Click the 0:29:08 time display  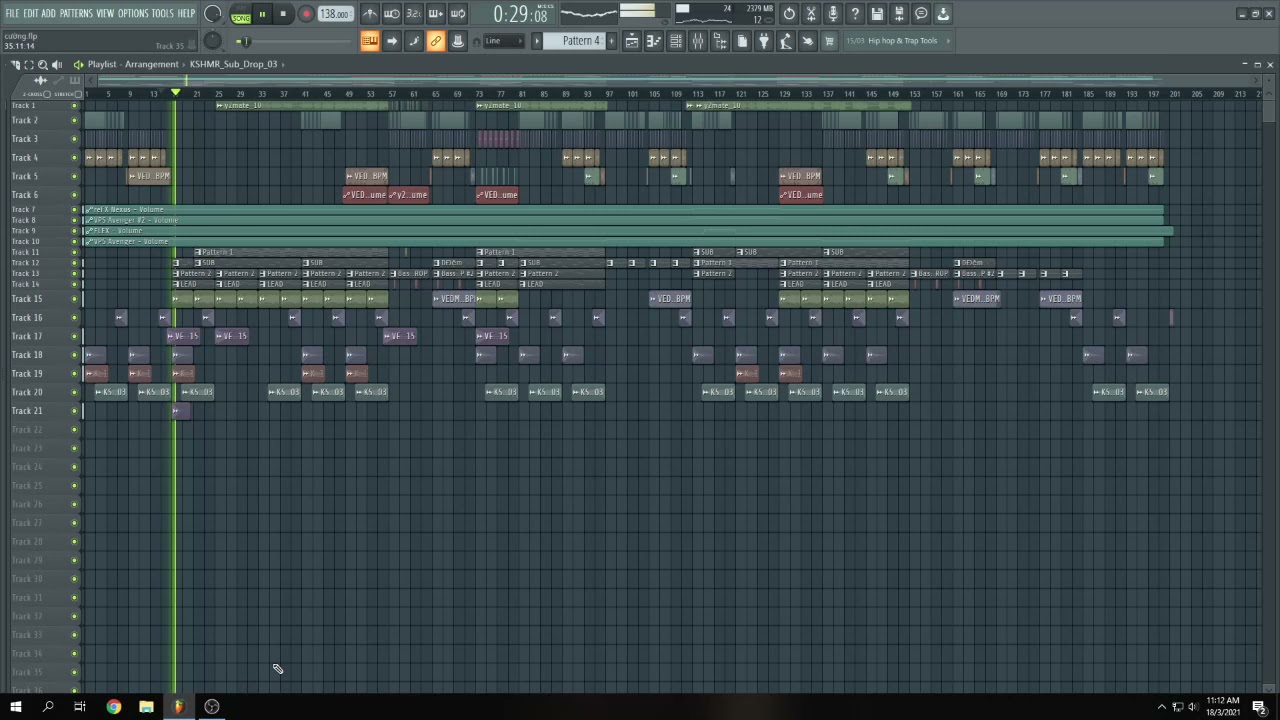(521, 14)
